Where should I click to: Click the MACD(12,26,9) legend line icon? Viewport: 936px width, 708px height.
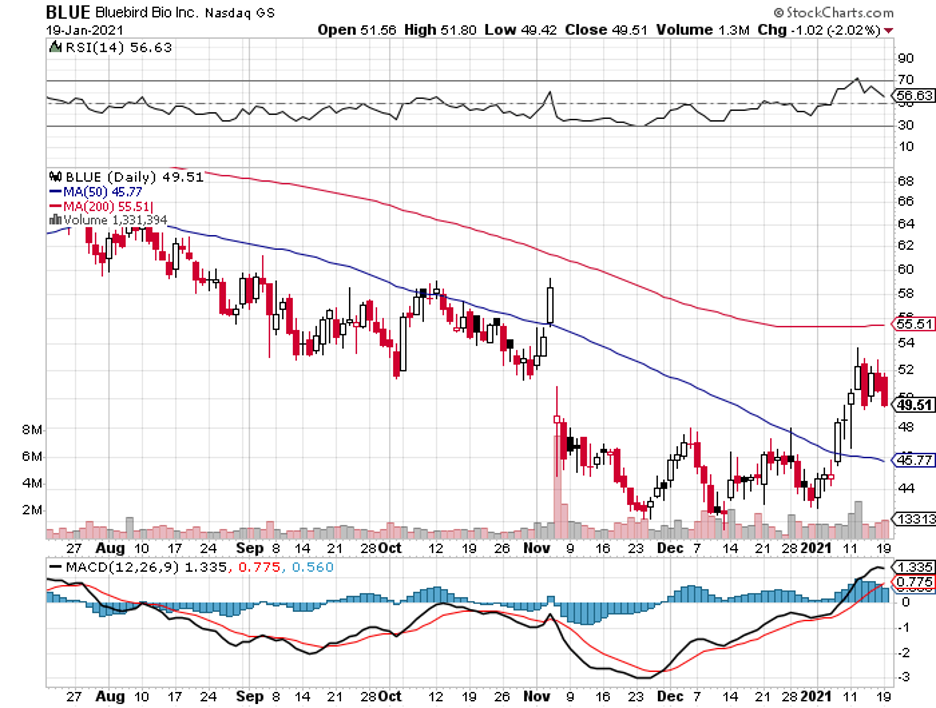(x=55, y=568)
